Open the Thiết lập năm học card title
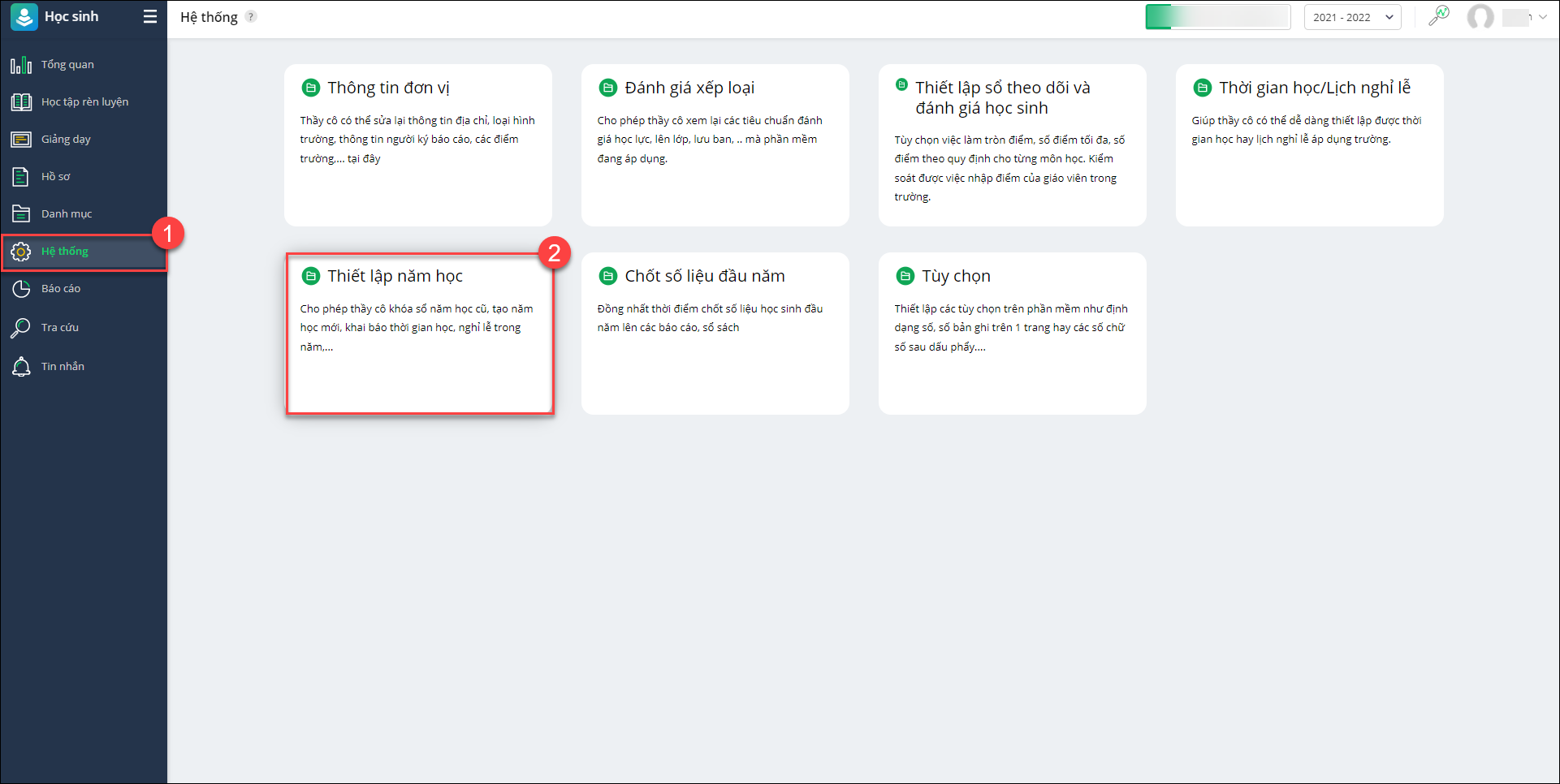Image resolution: width=1560 pixels, height=784 pixels. 395,276
